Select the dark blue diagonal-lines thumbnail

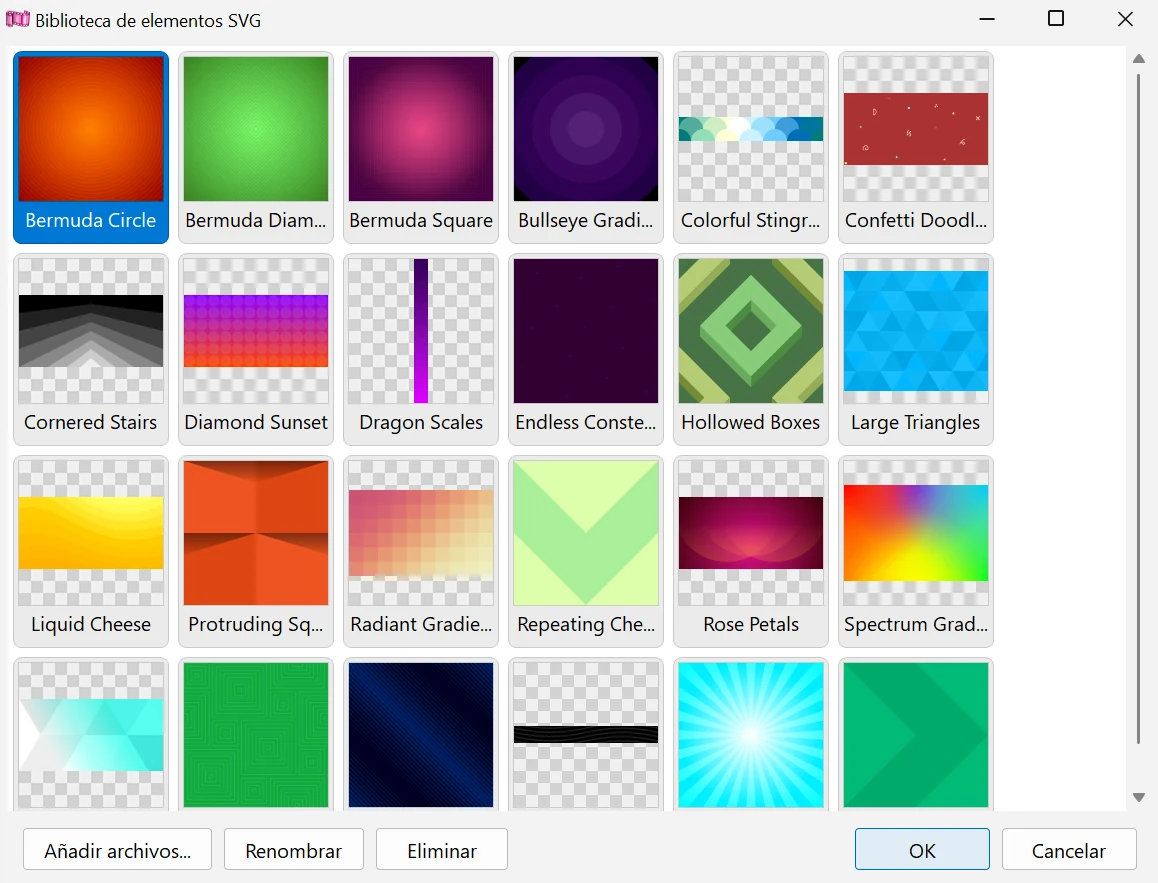click(x=421, y=735)
